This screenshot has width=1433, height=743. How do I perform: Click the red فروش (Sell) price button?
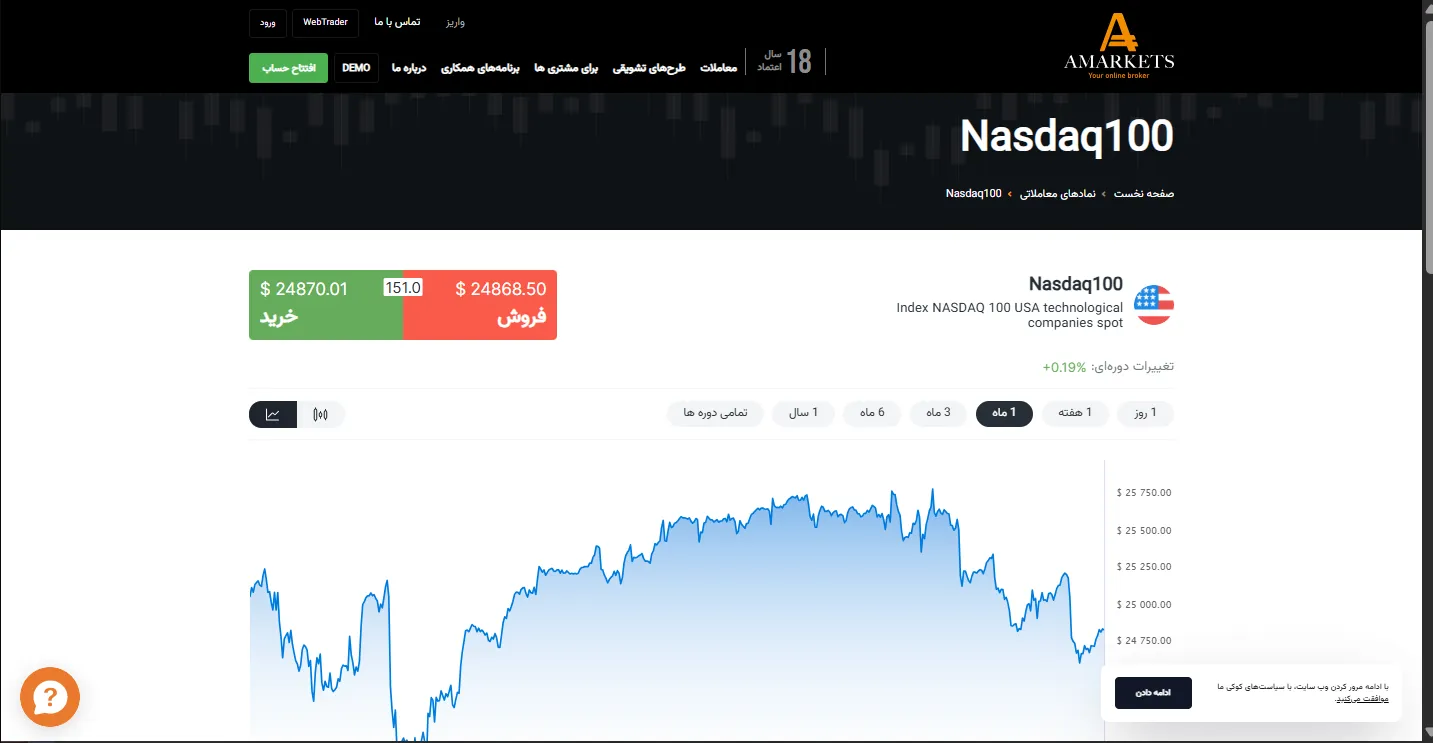click(x=480, y=305)
